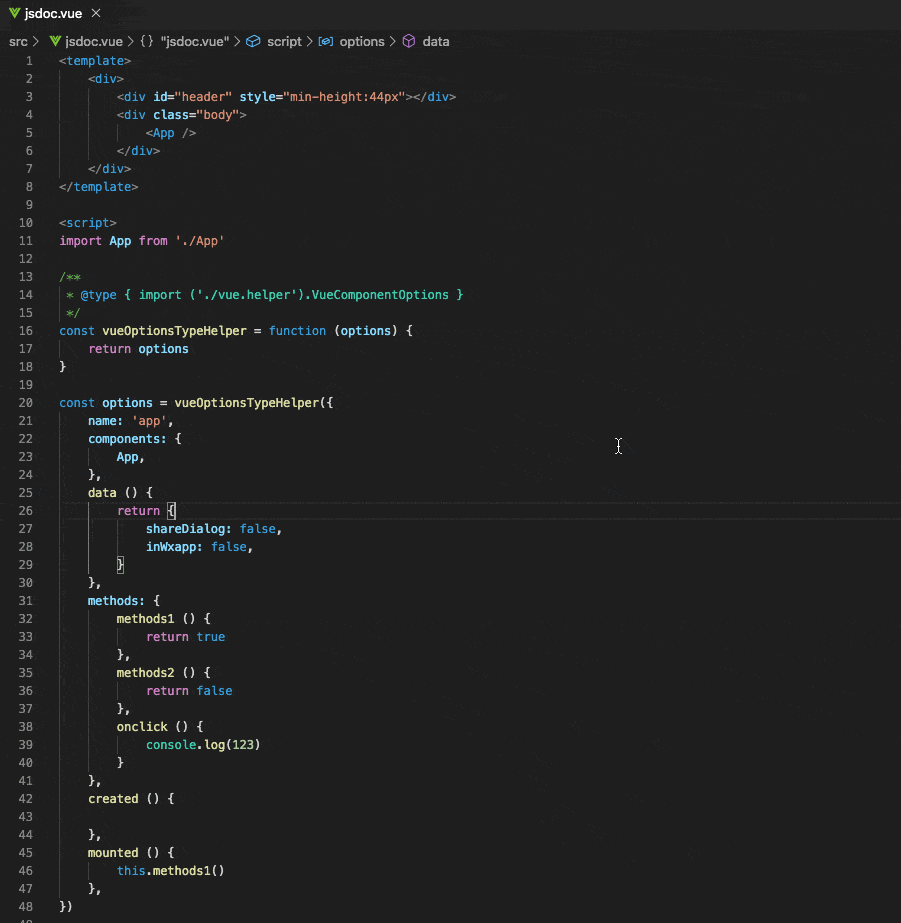Viewport: 901px width, 923px height.
Task: Open the data breadcrumb dropdown
Action: point(435,41)
